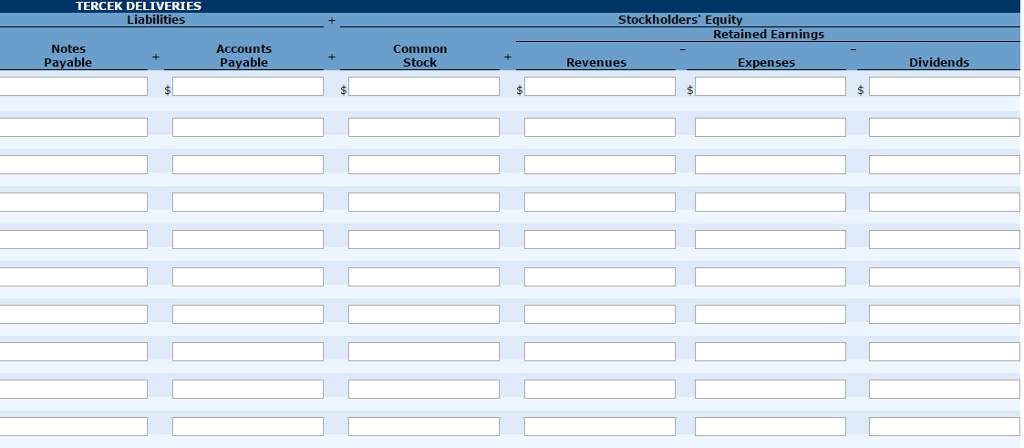Activate the last-row Revenues input
The width and height of the screenshot is (1024, 448).
(x=600, y=426)
